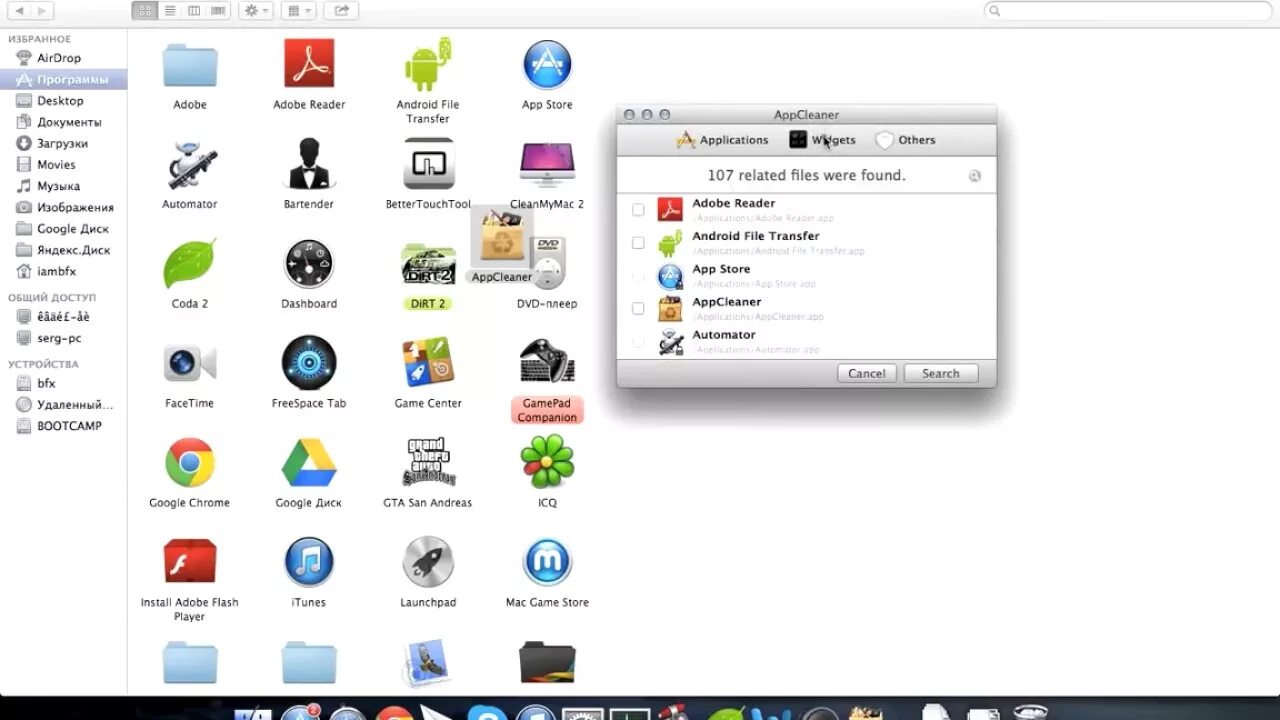This screenshot has width=1280, height=720.
Task: Check the Adobe Reader checkbox in AppCleaner
Action: point(638,210)
